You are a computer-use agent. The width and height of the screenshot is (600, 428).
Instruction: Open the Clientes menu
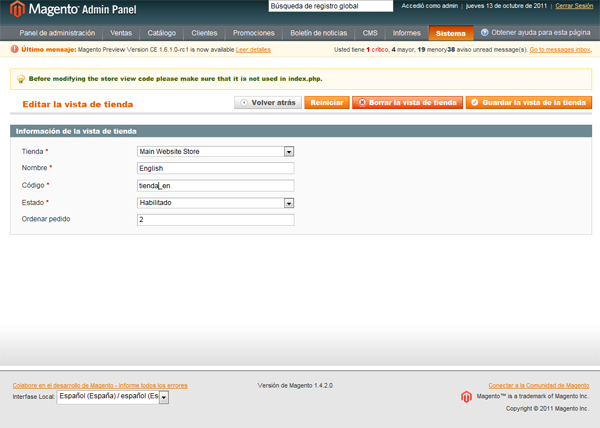(x=204, y=33)
